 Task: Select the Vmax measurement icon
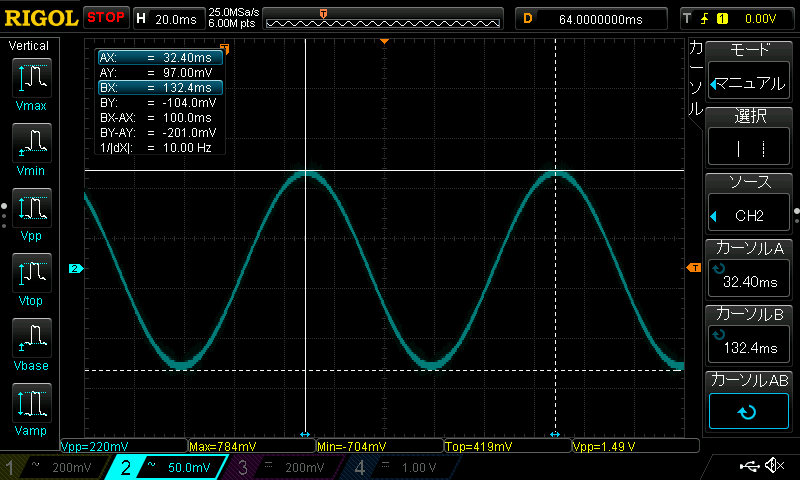point(32,78)
